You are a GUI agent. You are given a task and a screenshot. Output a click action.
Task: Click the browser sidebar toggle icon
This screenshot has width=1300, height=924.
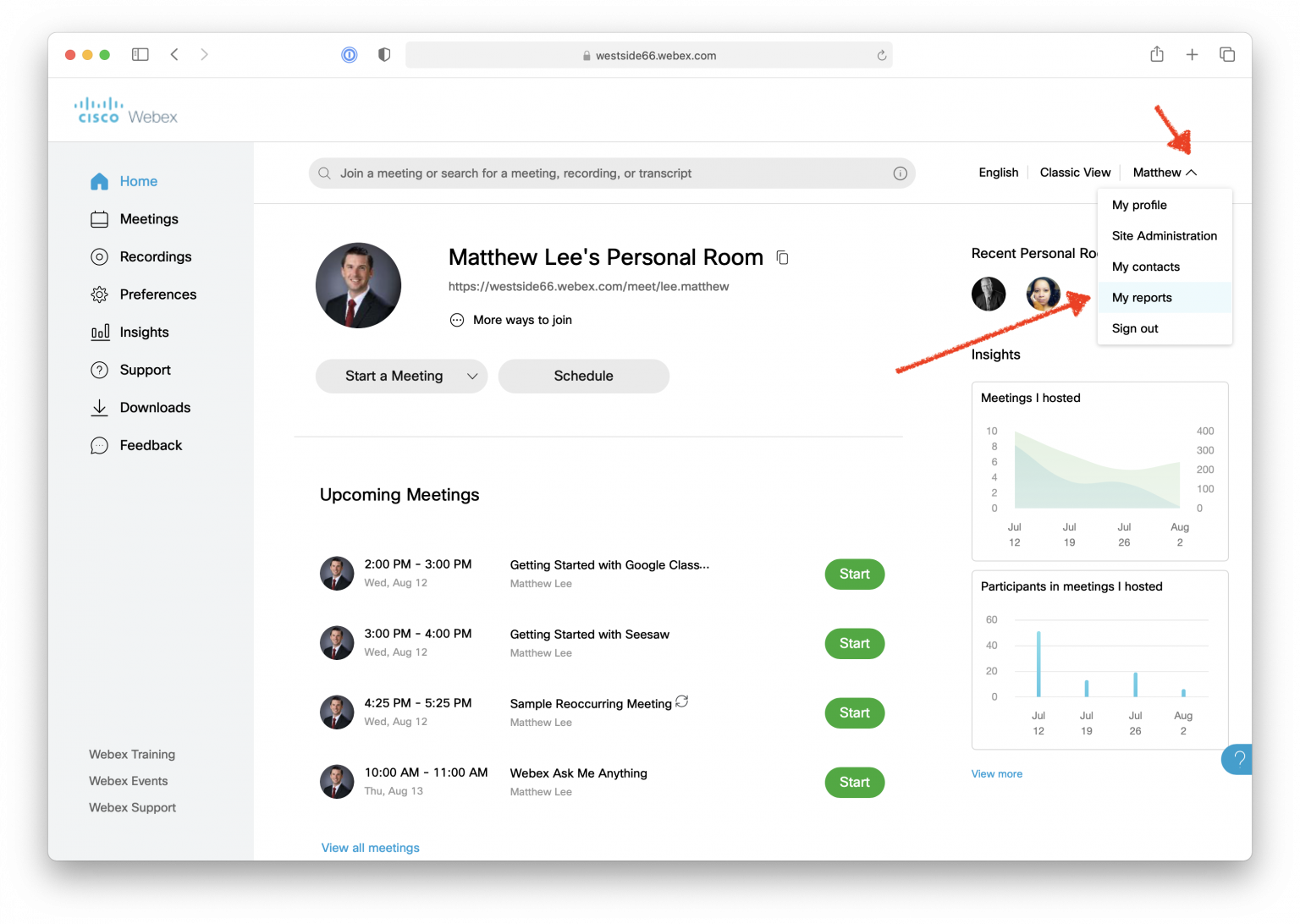pyautogui.click(x=140, y=53)
